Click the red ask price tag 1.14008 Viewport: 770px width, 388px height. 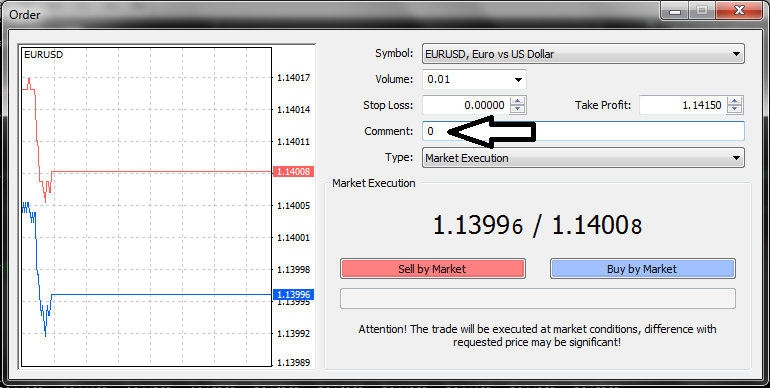pyautogui.click(x=293, y=171)
